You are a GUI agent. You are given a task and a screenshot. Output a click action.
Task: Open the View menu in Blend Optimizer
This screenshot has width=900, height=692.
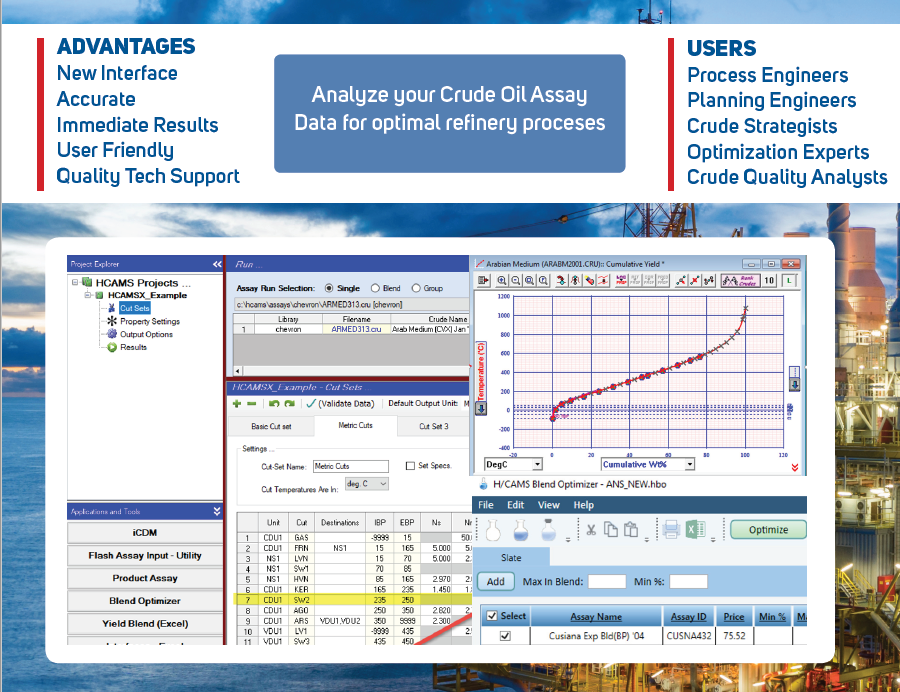[547, 506]
